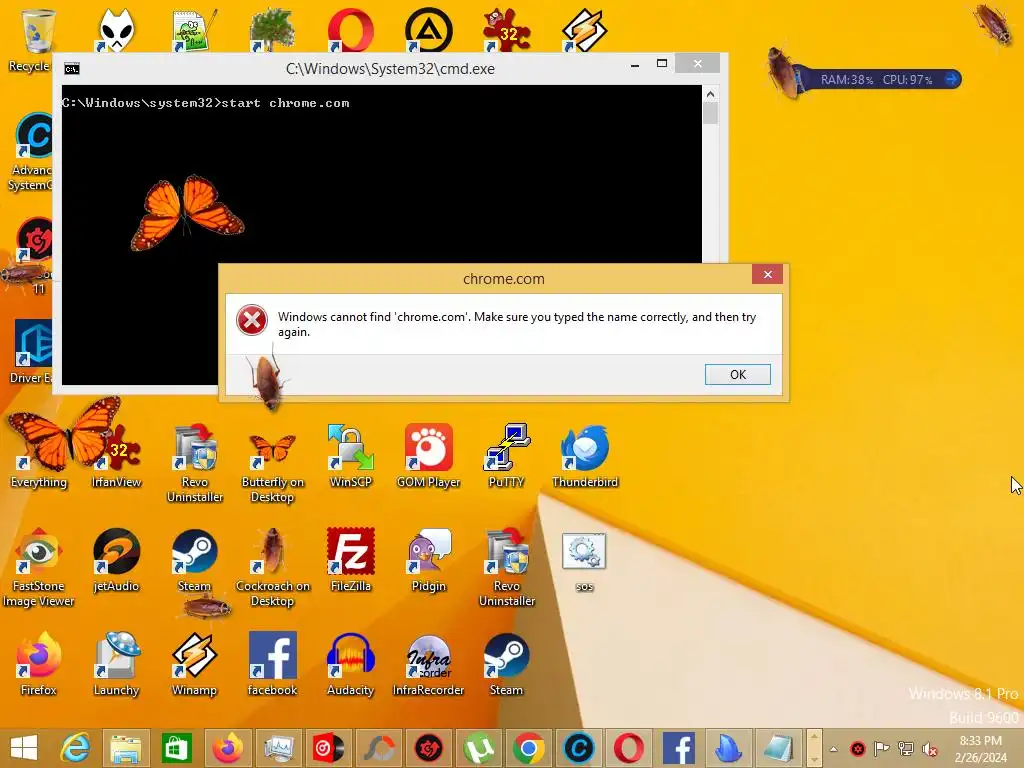
Task: Open the foobar2000 alien-face desktop shortcut
Action: click(116, 30)
